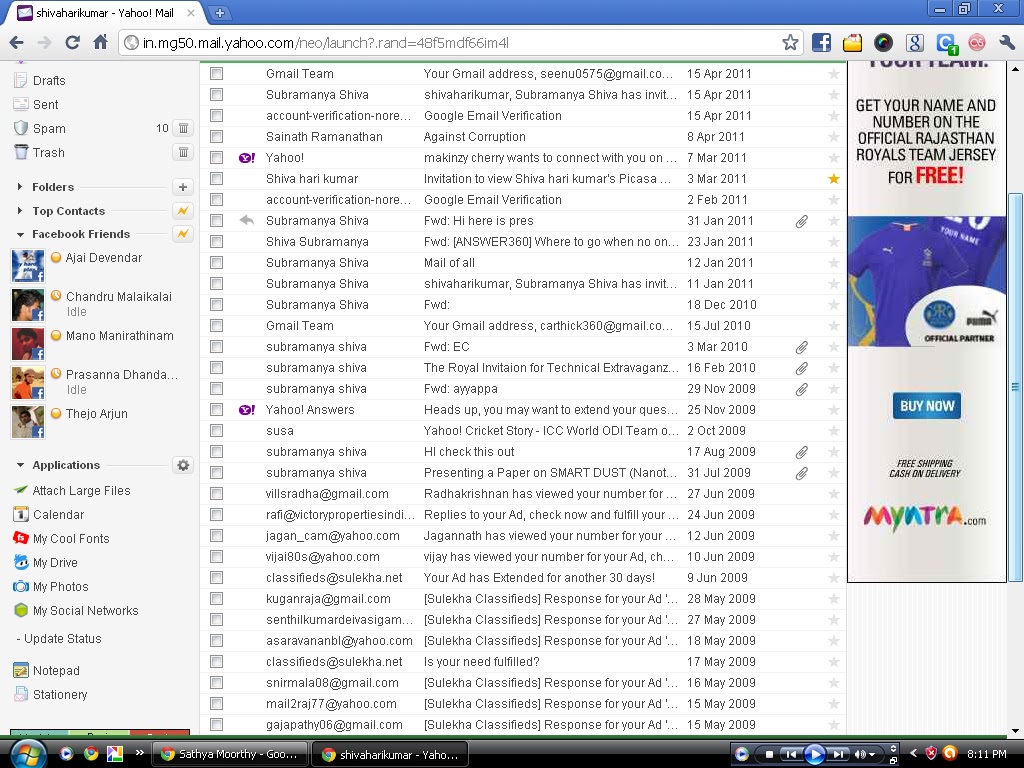Click attachment paperclip on 'Fwd: EC' email
The height and width of the screenshot is (768, 1024).
[802, 347]
